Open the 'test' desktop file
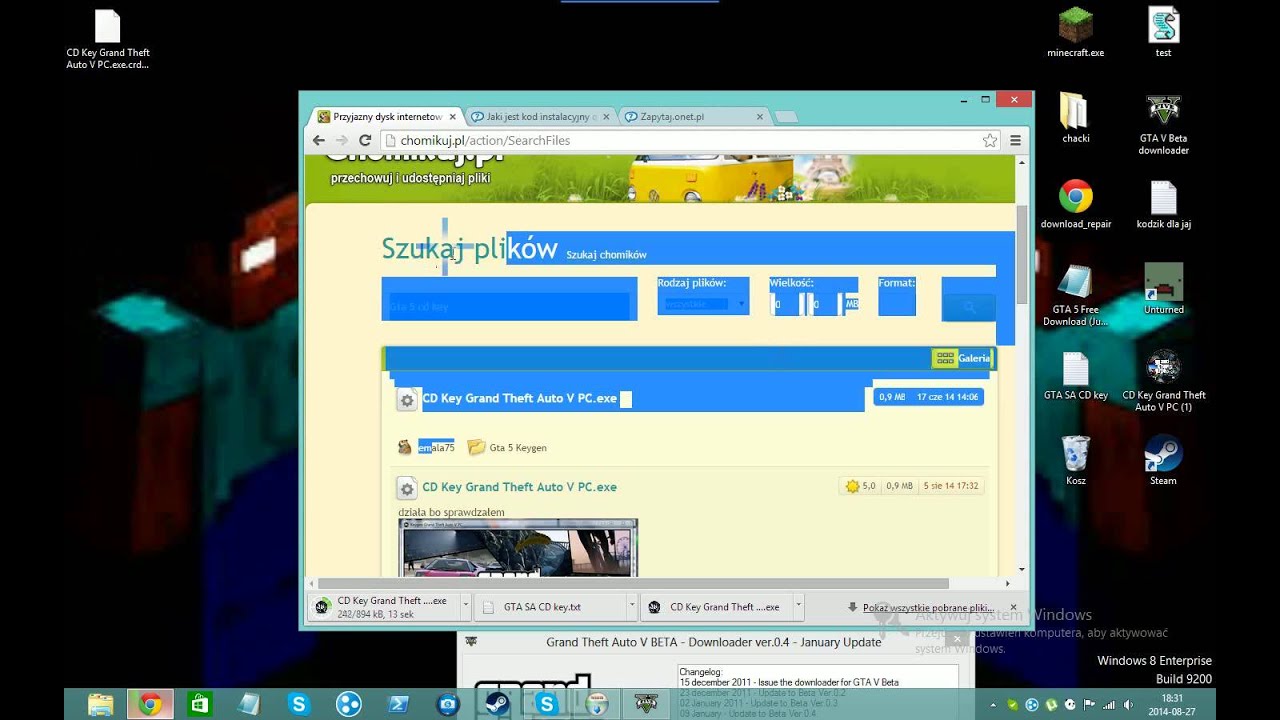 tap(1163, 32)
